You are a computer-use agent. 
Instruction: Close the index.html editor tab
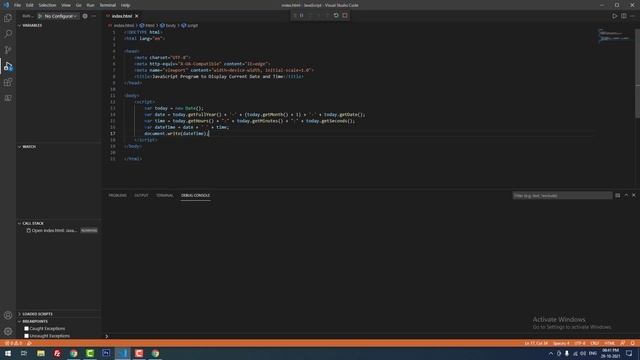(137, 16)
